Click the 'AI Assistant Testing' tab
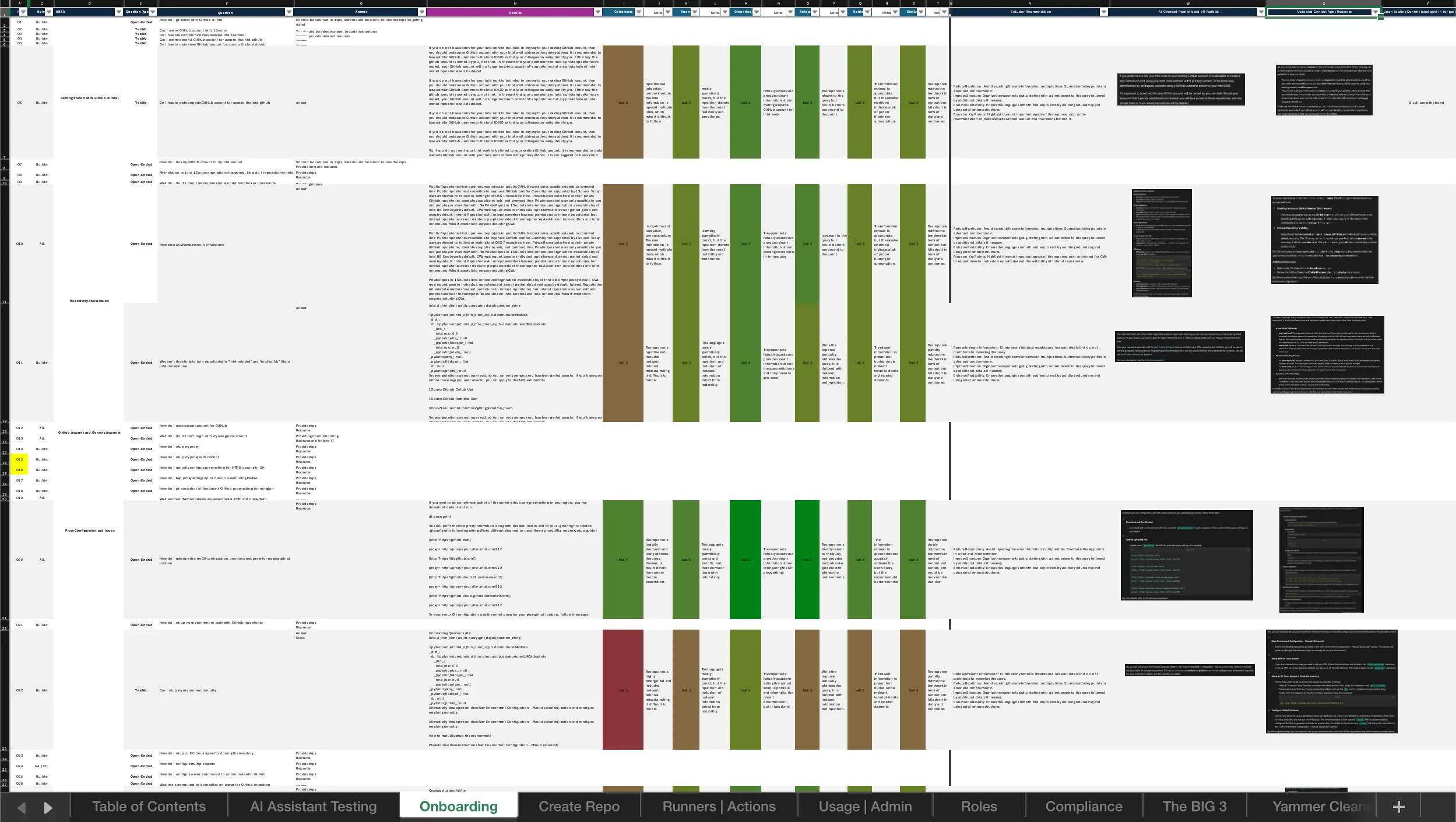 (x=314, y=806)
